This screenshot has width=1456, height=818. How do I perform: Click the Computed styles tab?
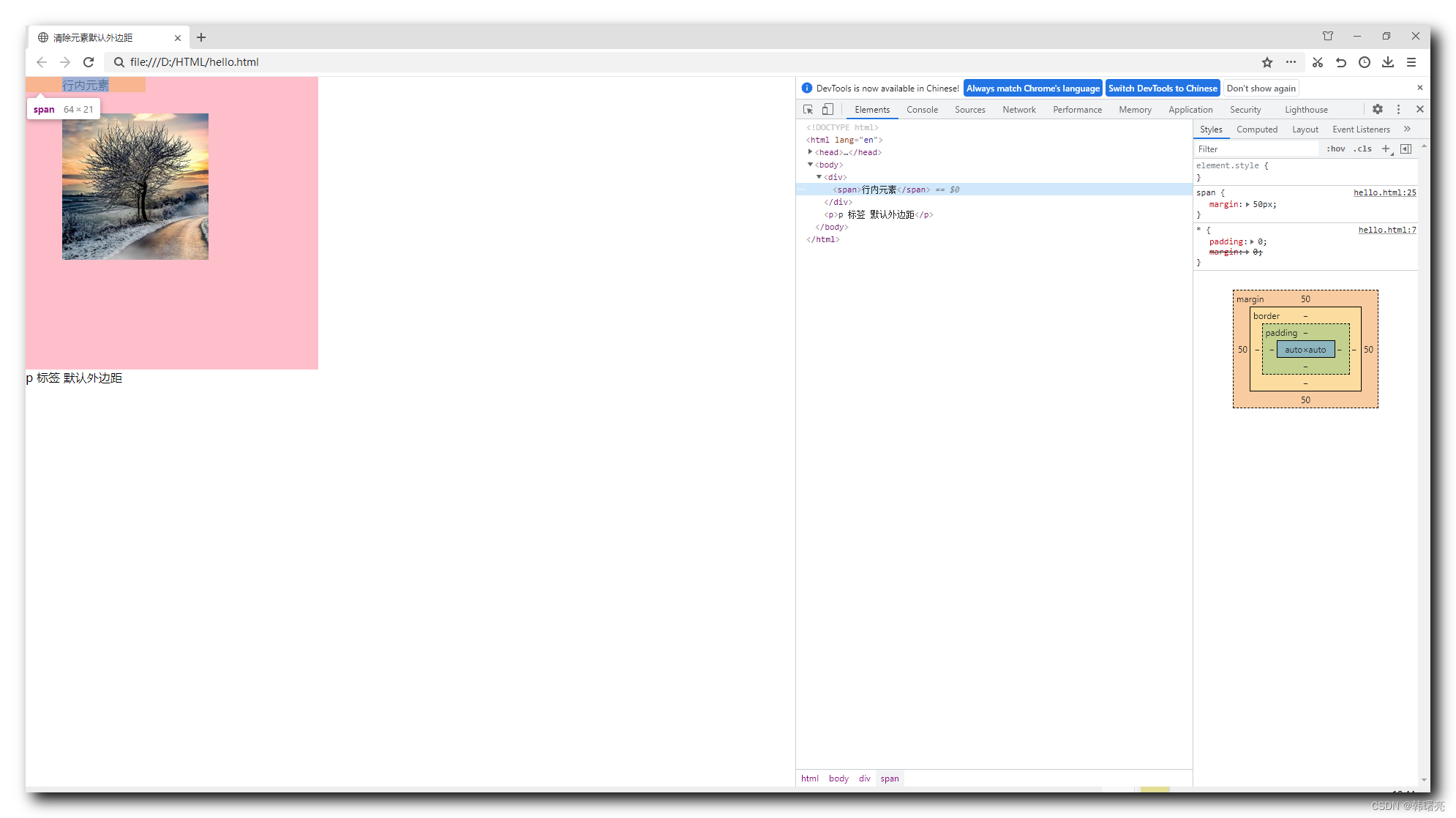(1256, 129)
